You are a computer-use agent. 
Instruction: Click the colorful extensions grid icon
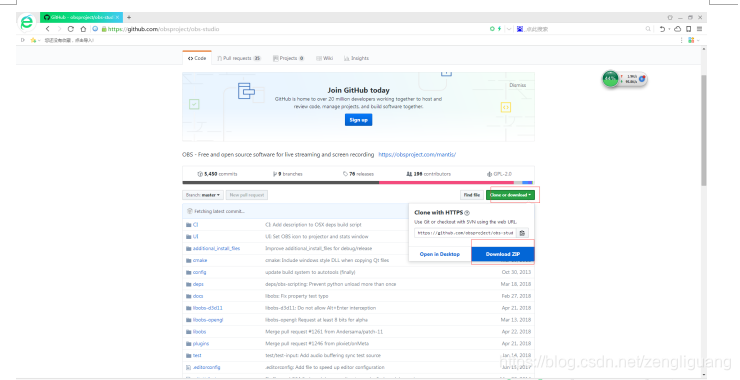(691, 40)
